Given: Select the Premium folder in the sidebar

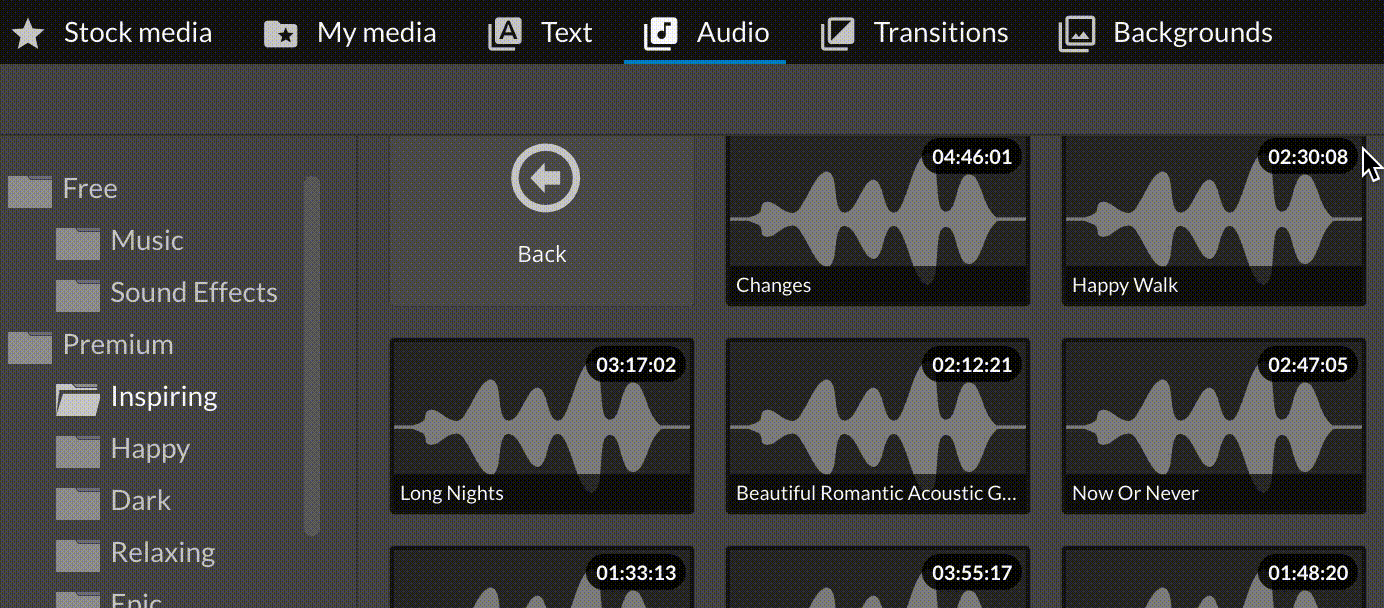Looking at the screenshot, I should 92,345.
